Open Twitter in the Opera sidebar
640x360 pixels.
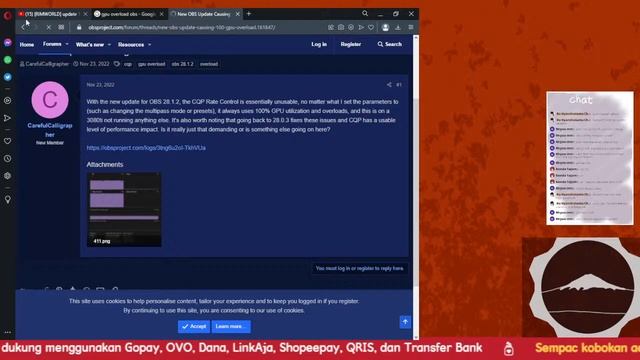tap(8, 77)
